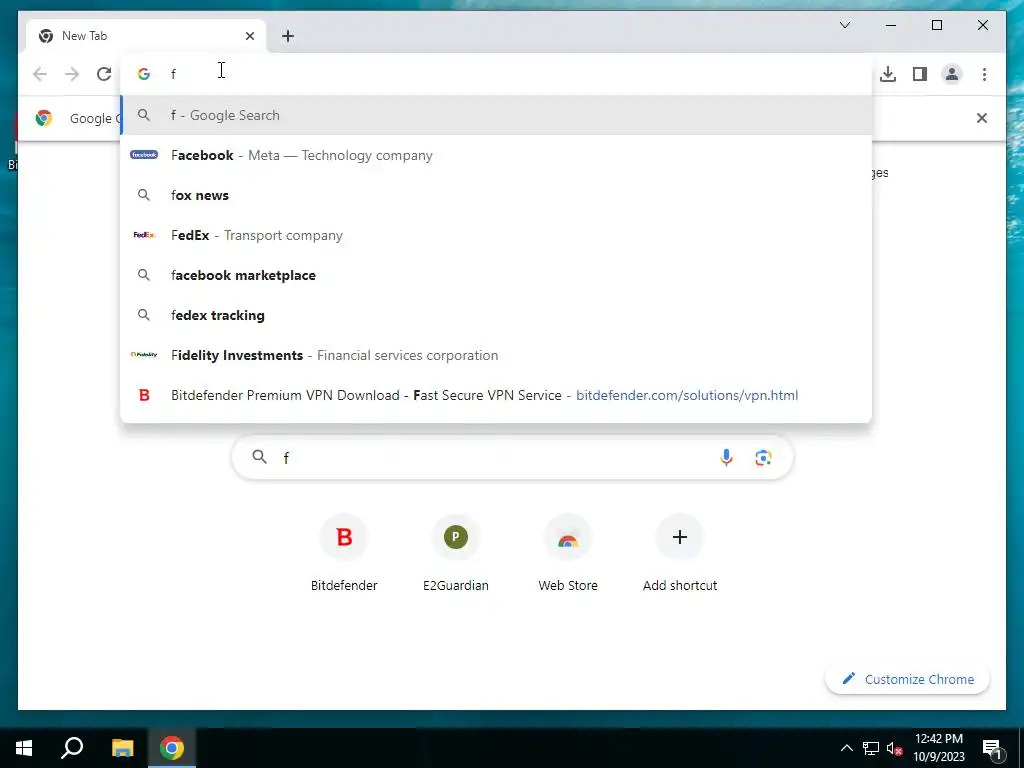Open Chrome three-dot menu

tap(984, 74)
